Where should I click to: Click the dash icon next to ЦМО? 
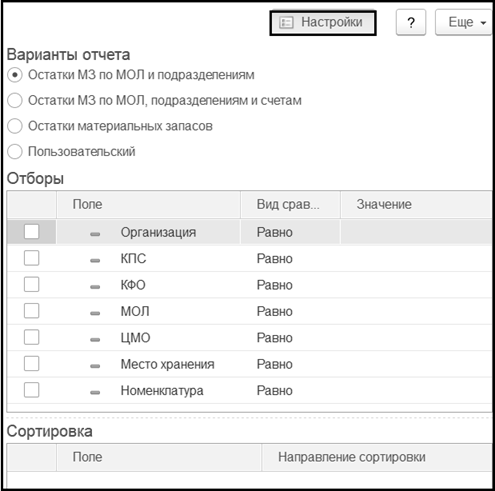point(95,340)
